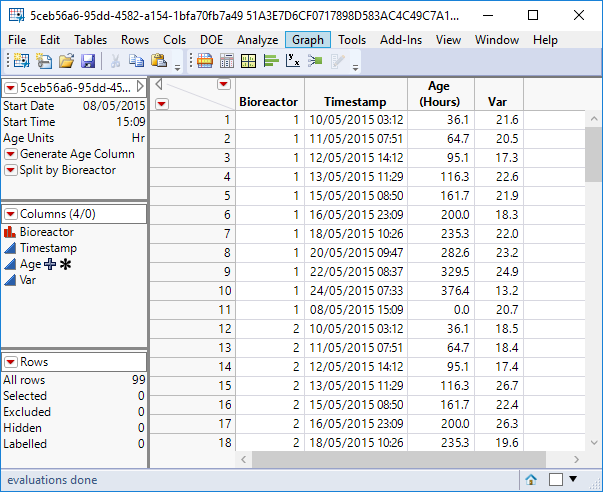The image size is (603, 492).
Task: Click the Paste clipboard icon
Action: pos(157,62)
